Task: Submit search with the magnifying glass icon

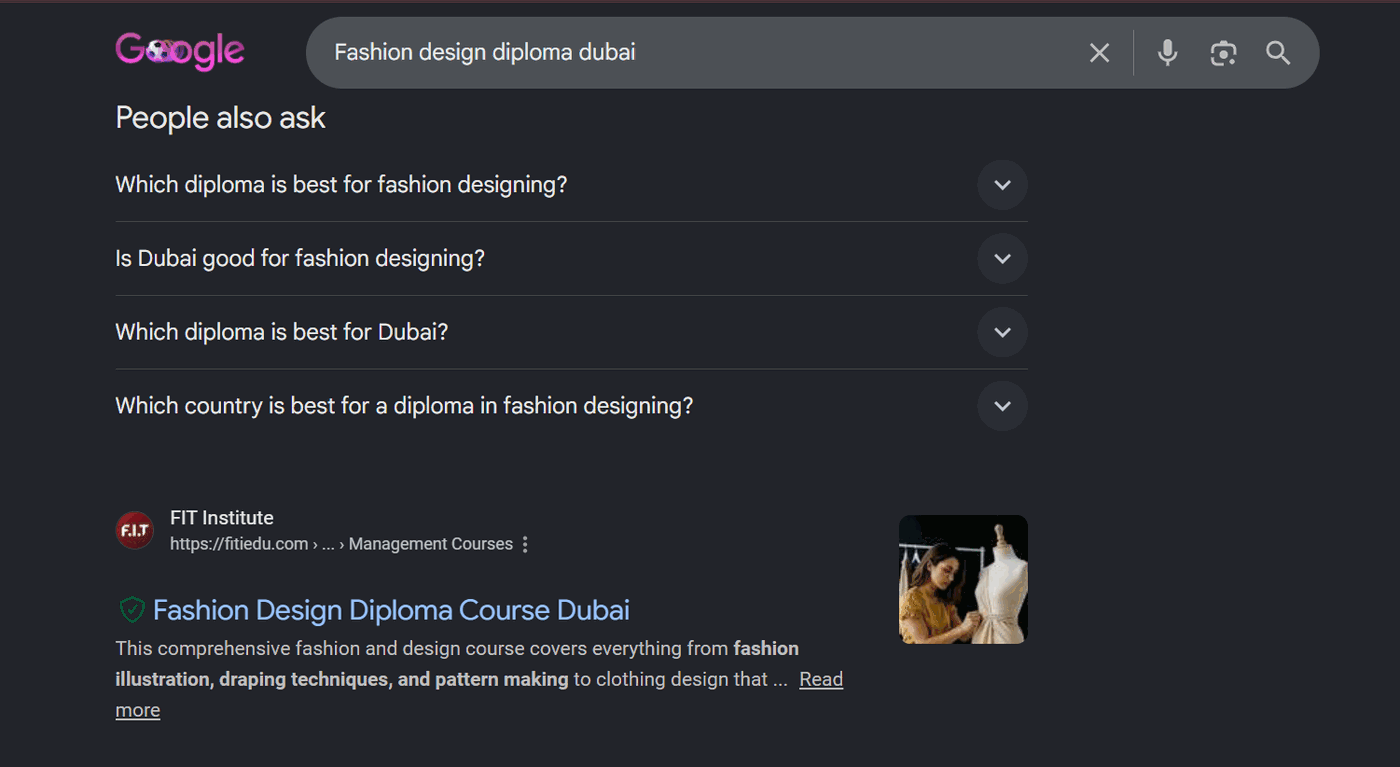Action: [x=1278, y=53]
